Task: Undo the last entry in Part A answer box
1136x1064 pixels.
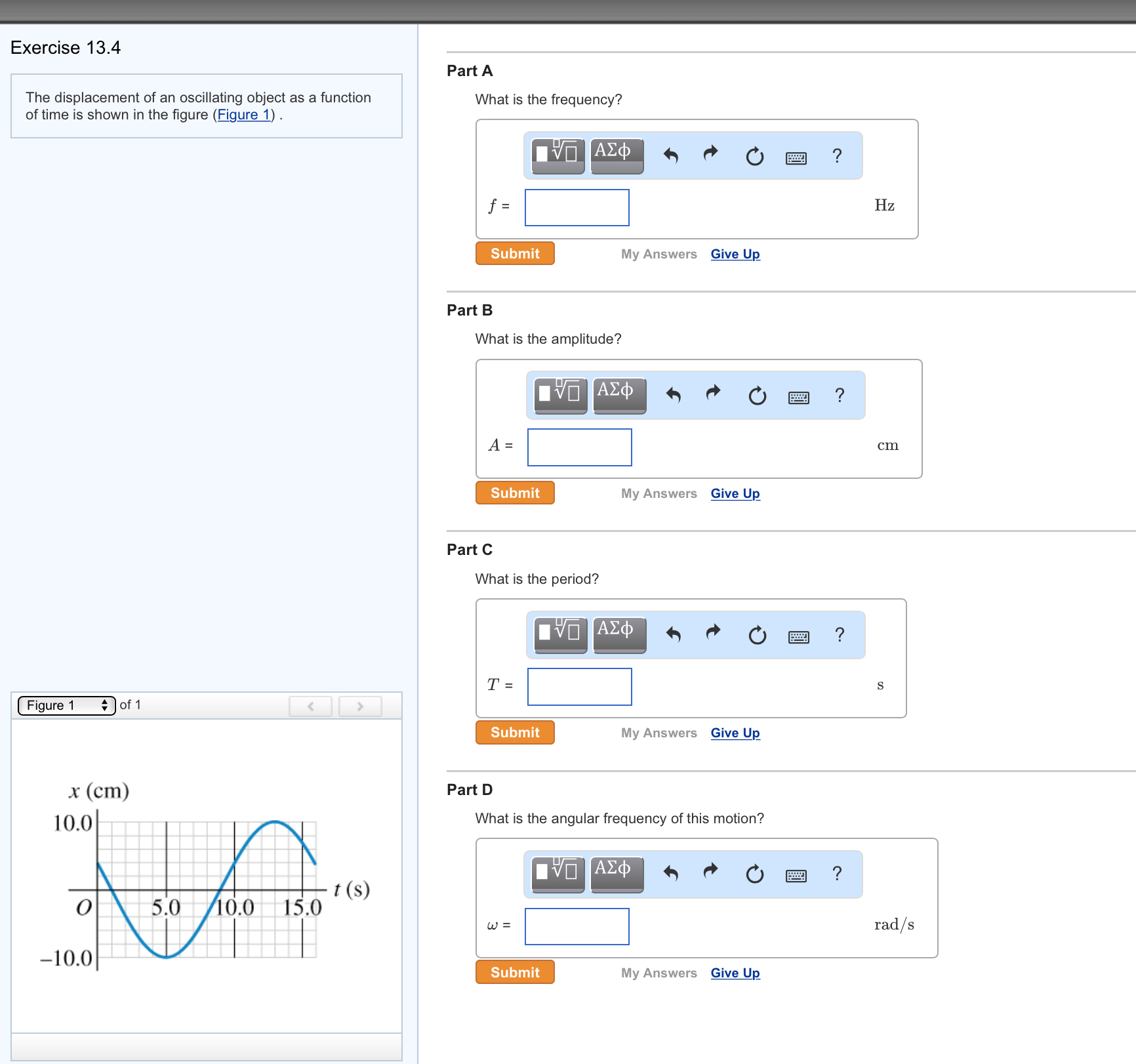Action: click(671, 155)
